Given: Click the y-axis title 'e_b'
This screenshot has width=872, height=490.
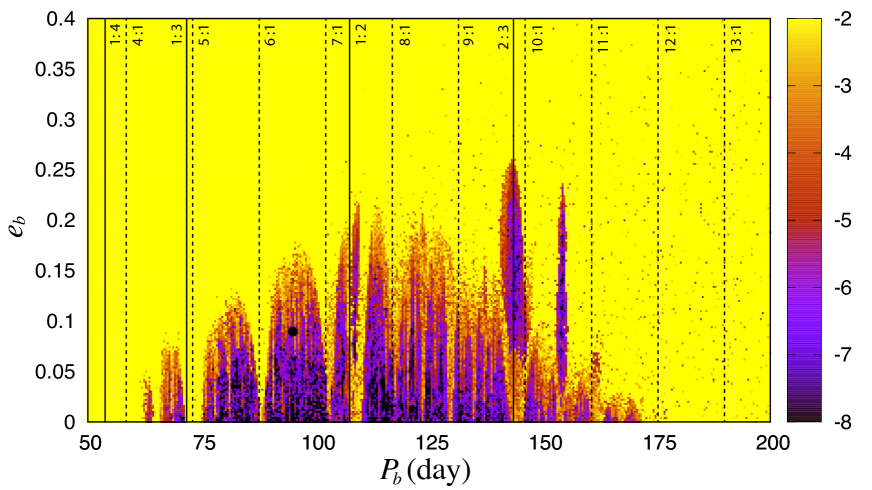Looking at the screenshot, I should click(x=18, y=226).
